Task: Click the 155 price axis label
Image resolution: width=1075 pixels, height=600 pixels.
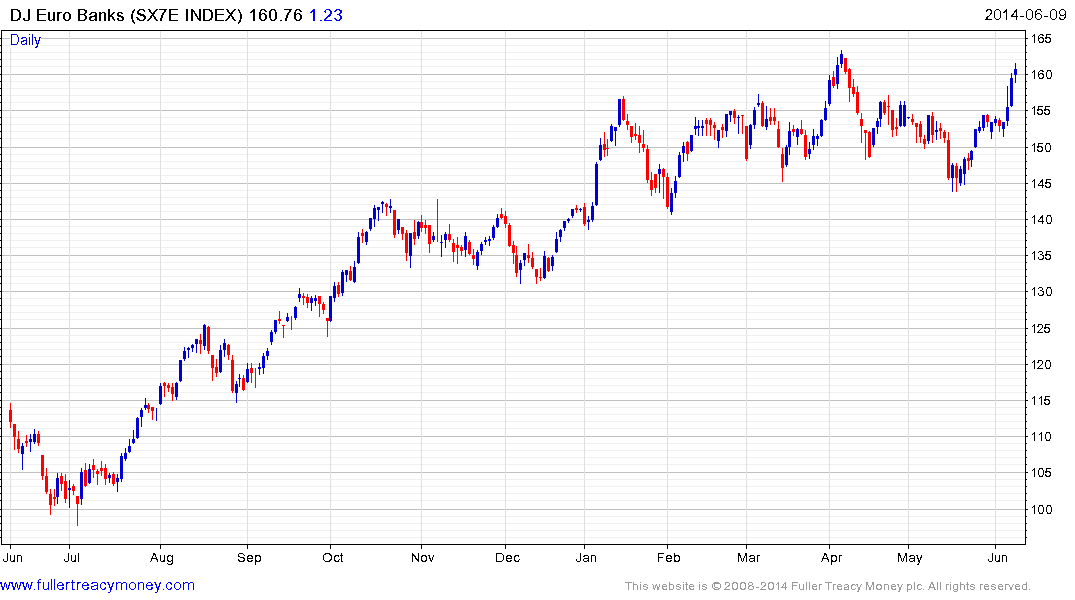Action: pos(1041,111)
